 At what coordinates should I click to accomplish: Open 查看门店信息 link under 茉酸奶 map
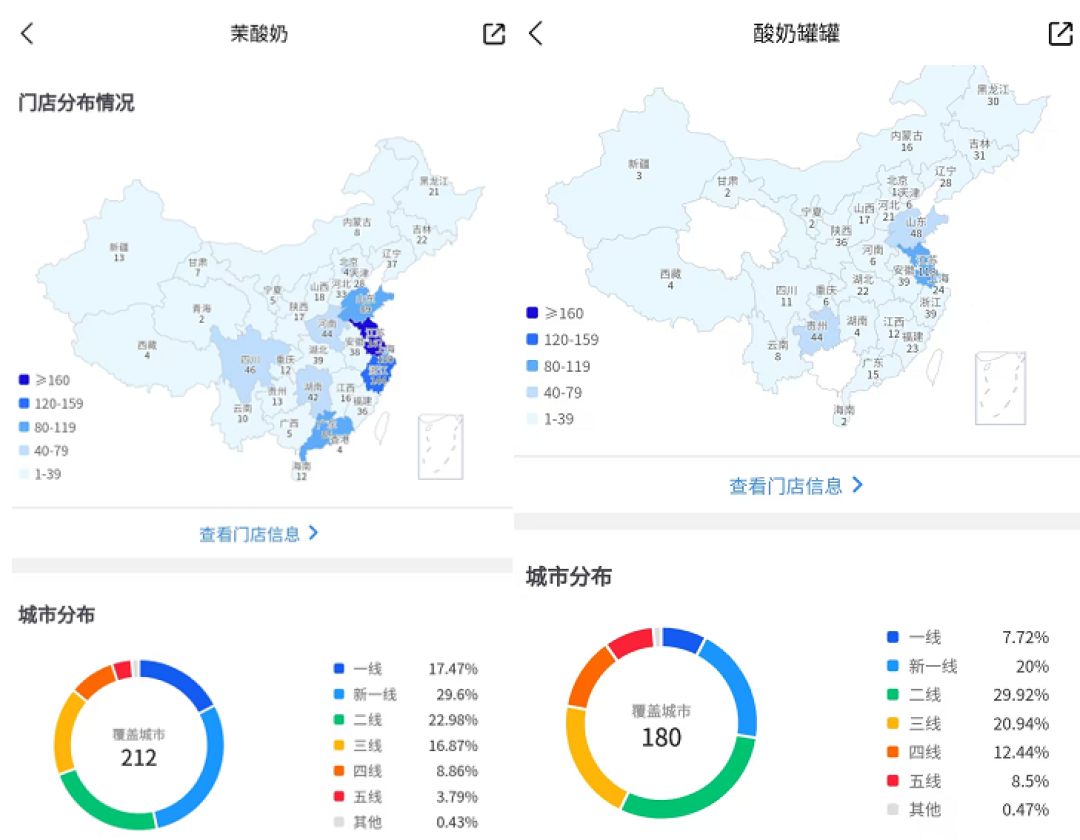[x=259, y=534]
